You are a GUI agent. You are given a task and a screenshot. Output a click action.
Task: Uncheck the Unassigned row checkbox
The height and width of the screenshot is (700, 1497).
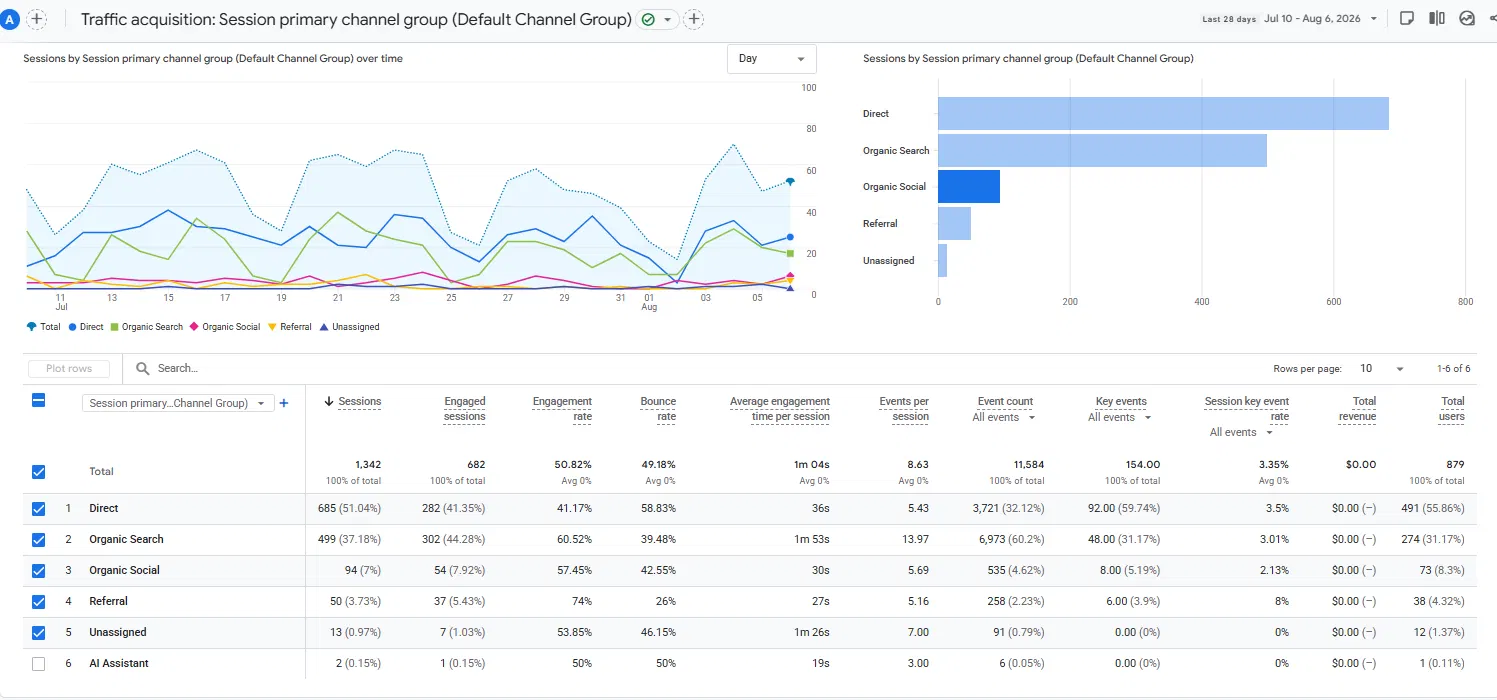click(38, 632)
